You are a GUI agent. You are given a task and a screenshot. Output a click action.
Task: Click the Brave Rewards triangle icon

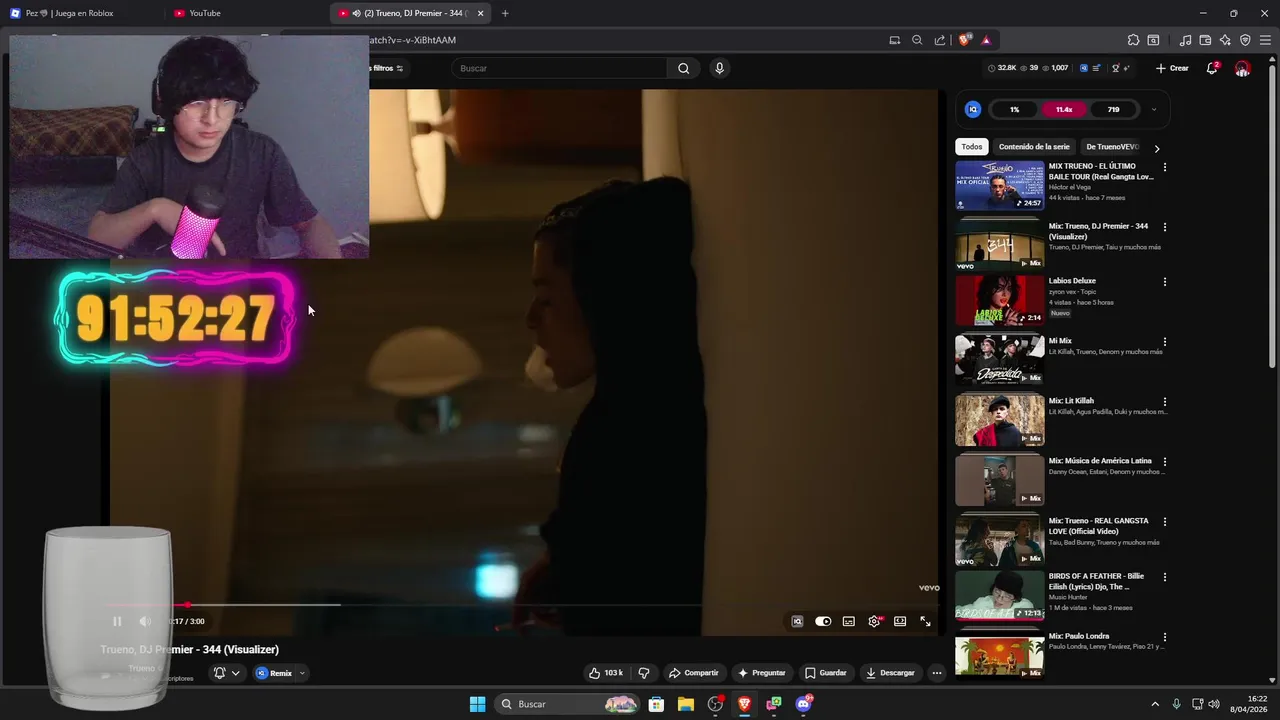pyautogui.click(x=986, y=40)
